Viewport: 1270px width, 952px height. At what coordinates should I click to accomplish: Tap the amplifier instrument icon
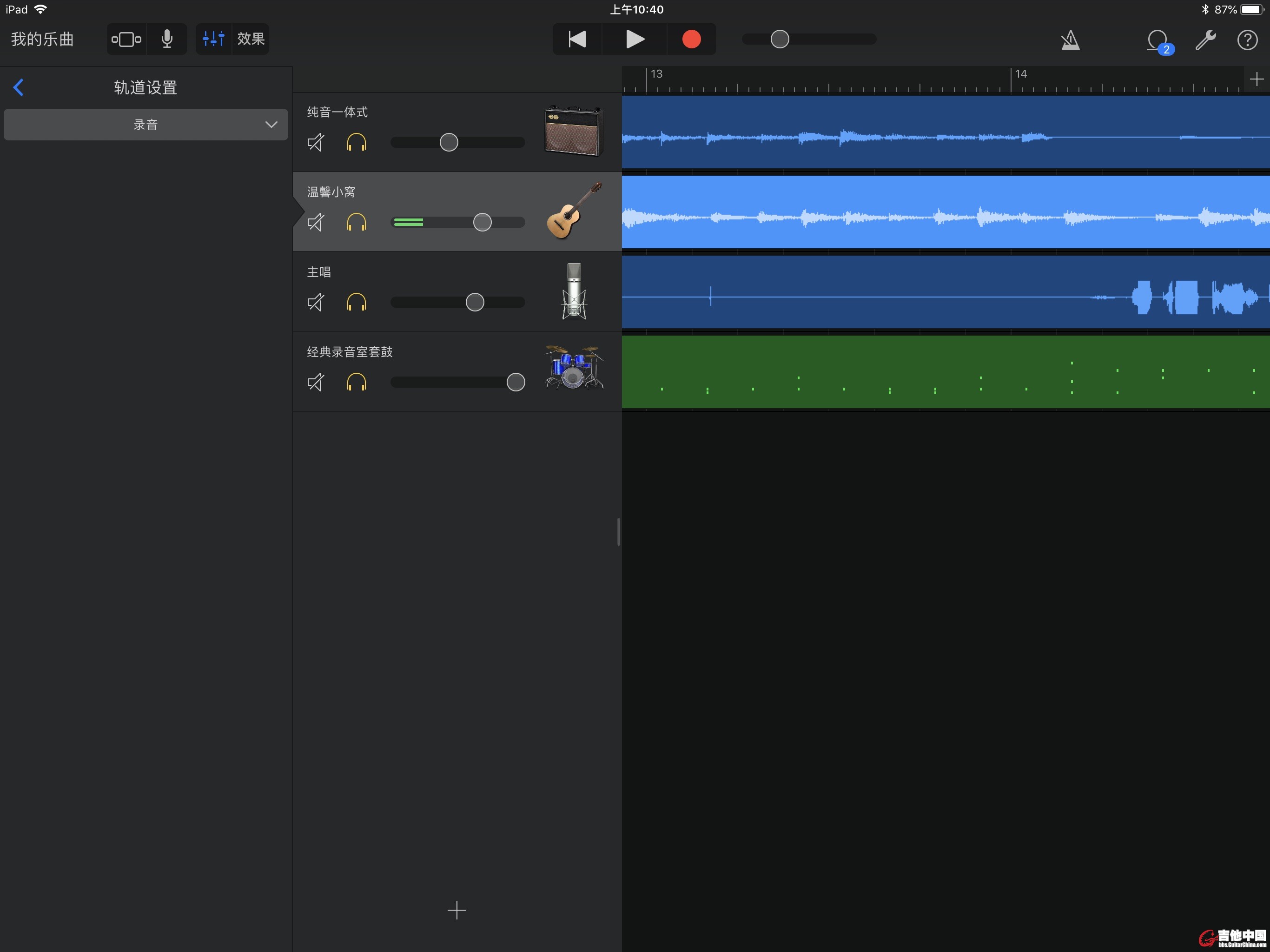[574, 131]
